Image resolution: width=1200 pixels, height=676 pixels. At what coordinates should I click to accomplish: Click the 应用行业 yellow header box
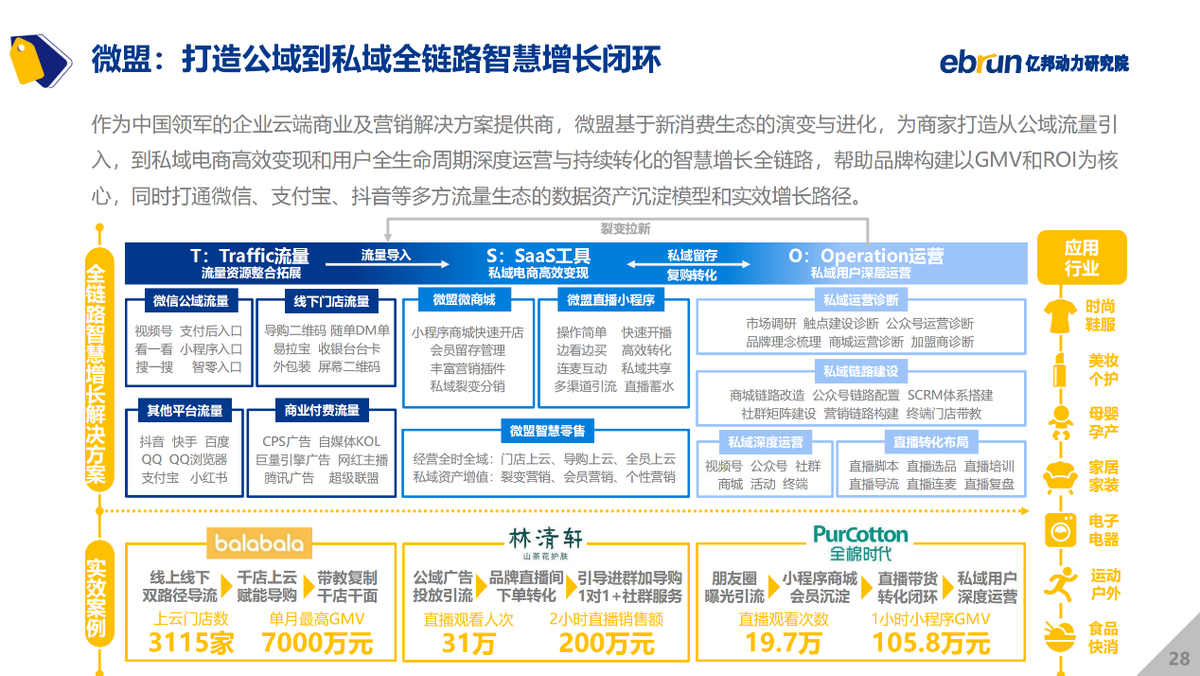(x=1081, y=258)
